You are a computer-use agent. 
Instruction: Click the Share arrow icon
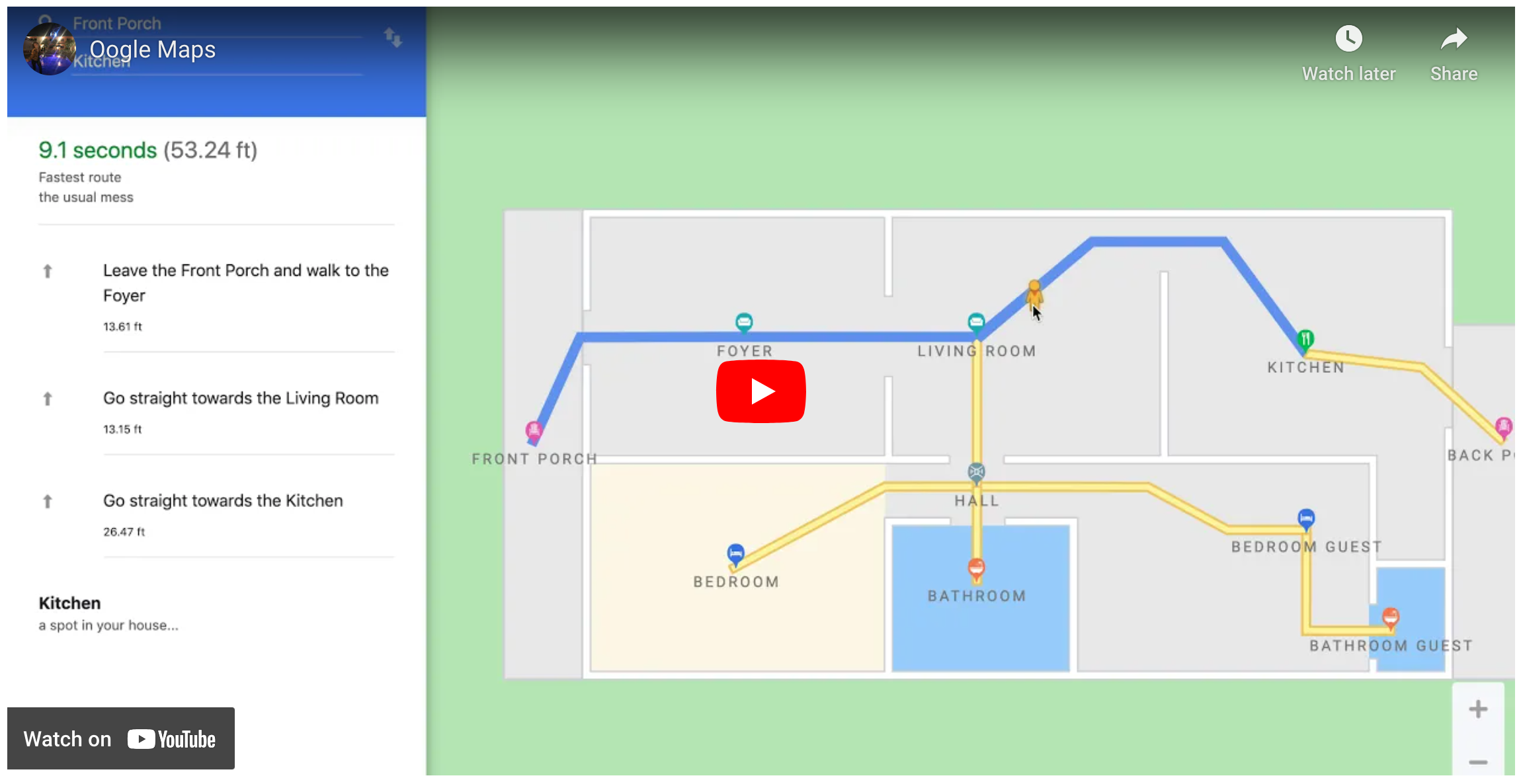pos(1454,39)
